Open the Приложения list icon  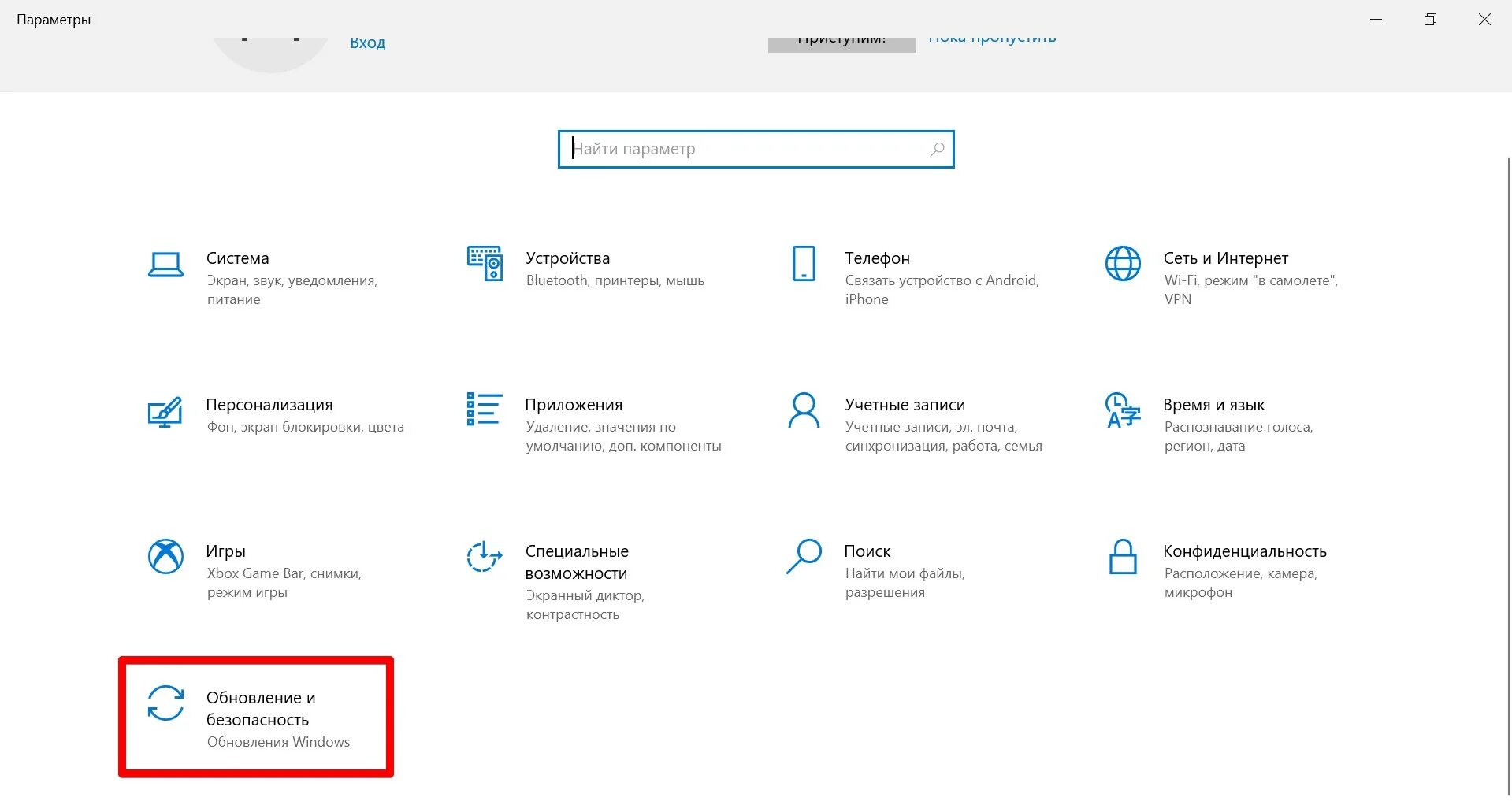(x=484, y=409)
